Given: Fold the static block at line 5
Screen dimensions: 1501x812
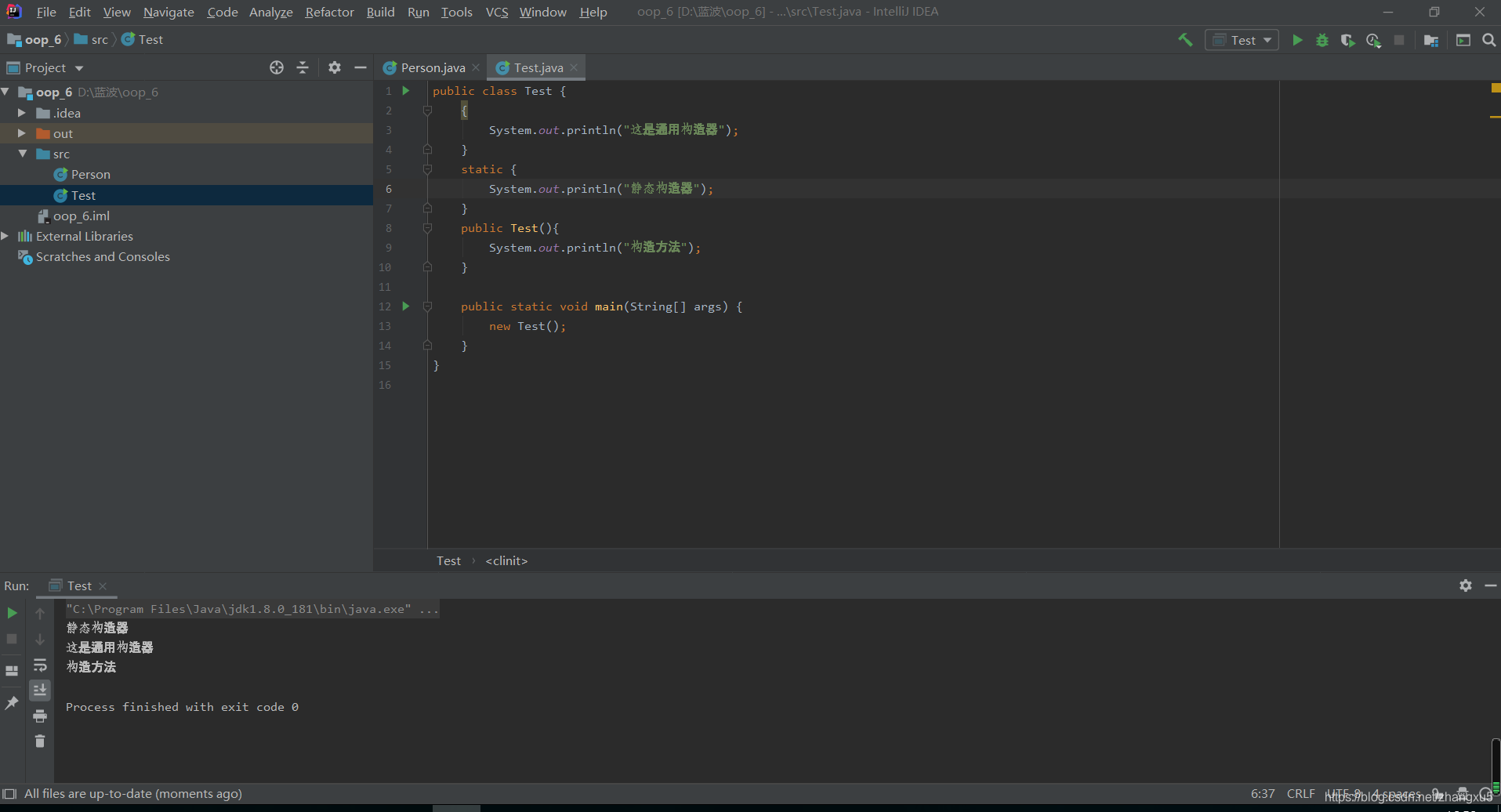Looking at the screenshot, I should coord(427,169).
